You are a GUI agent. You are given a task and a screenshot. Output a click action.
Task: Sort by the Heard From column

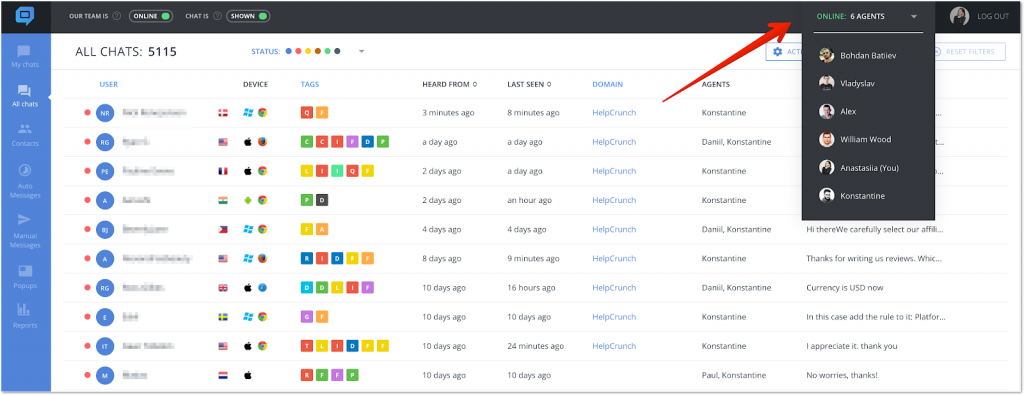point(450,84)
